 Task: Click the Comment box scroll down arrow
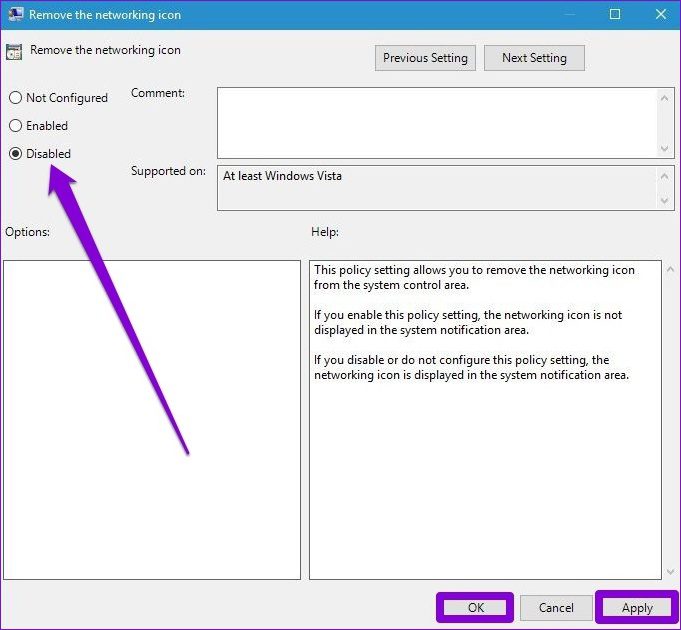(x=664, y=148)
